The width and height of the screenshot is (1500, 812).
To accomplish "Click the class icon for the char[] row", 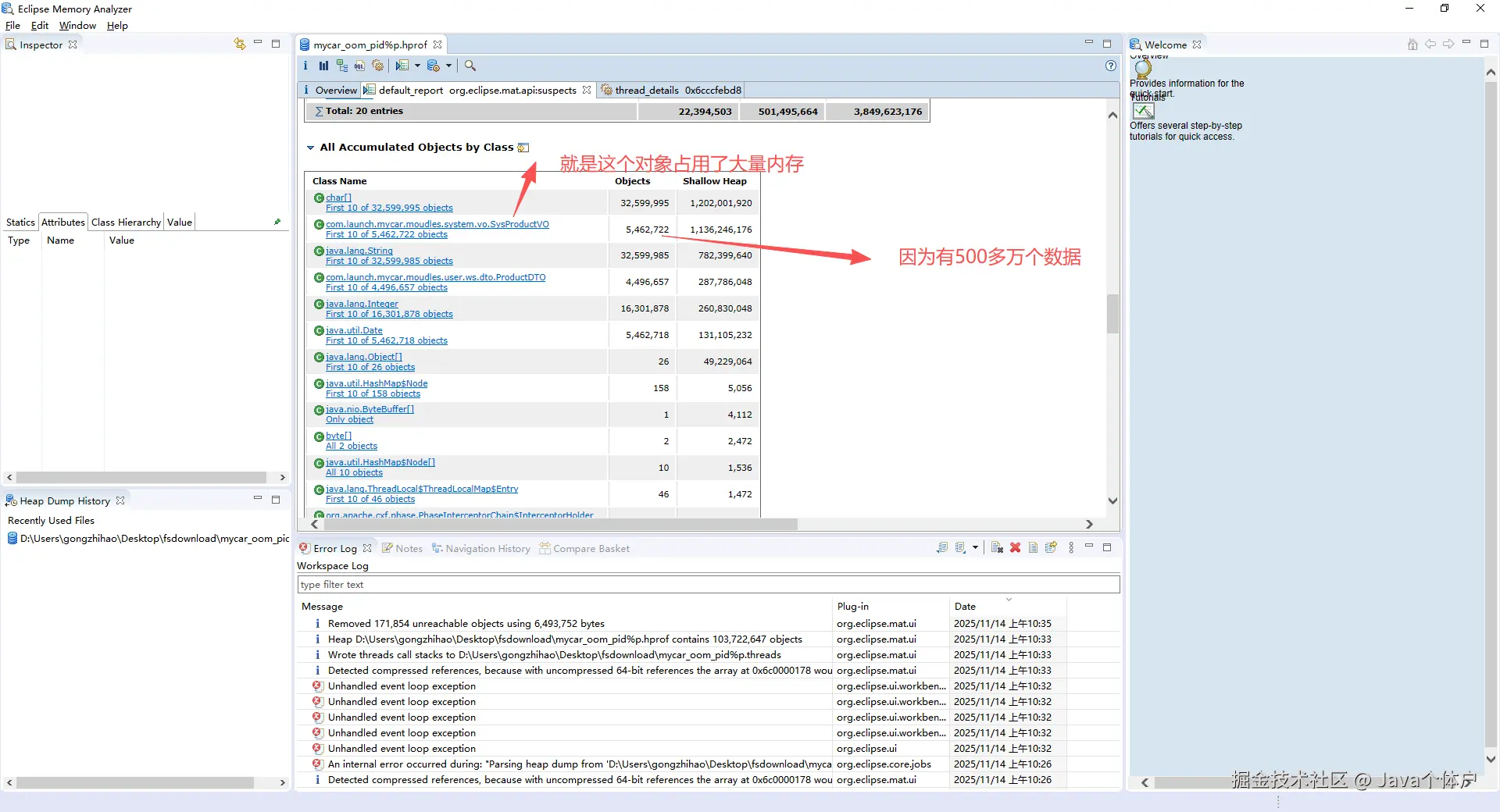I will click(319, 198).
